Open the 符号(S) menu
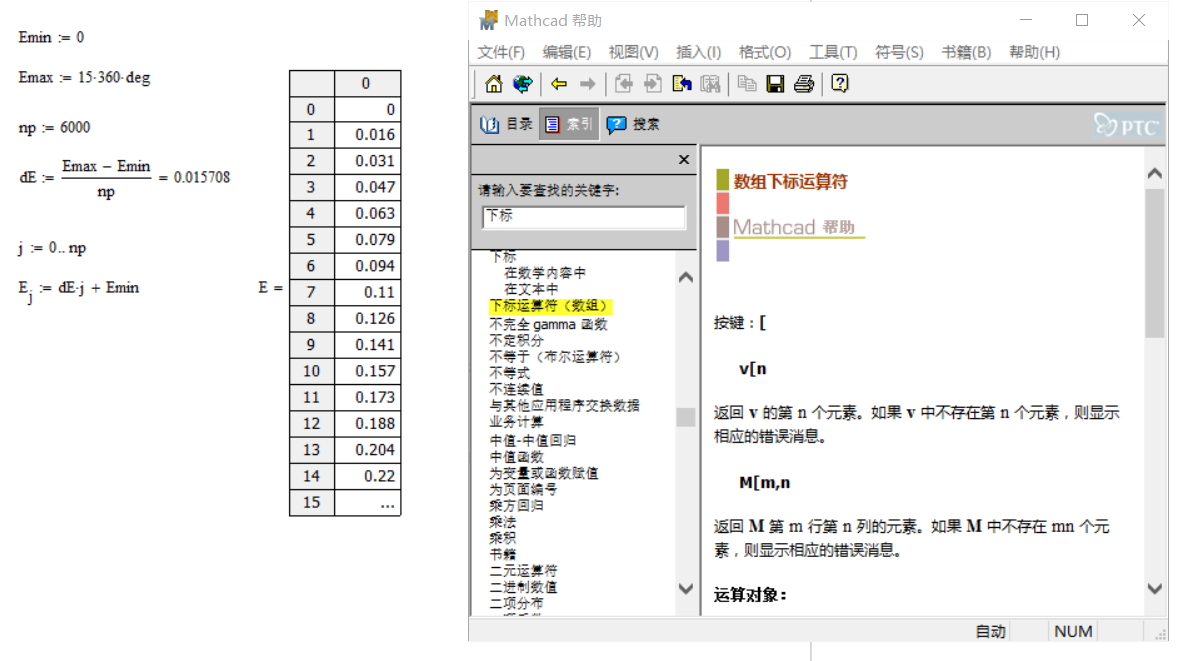The height and width of the screenshot is (661, 1180). tap(899, 52)
